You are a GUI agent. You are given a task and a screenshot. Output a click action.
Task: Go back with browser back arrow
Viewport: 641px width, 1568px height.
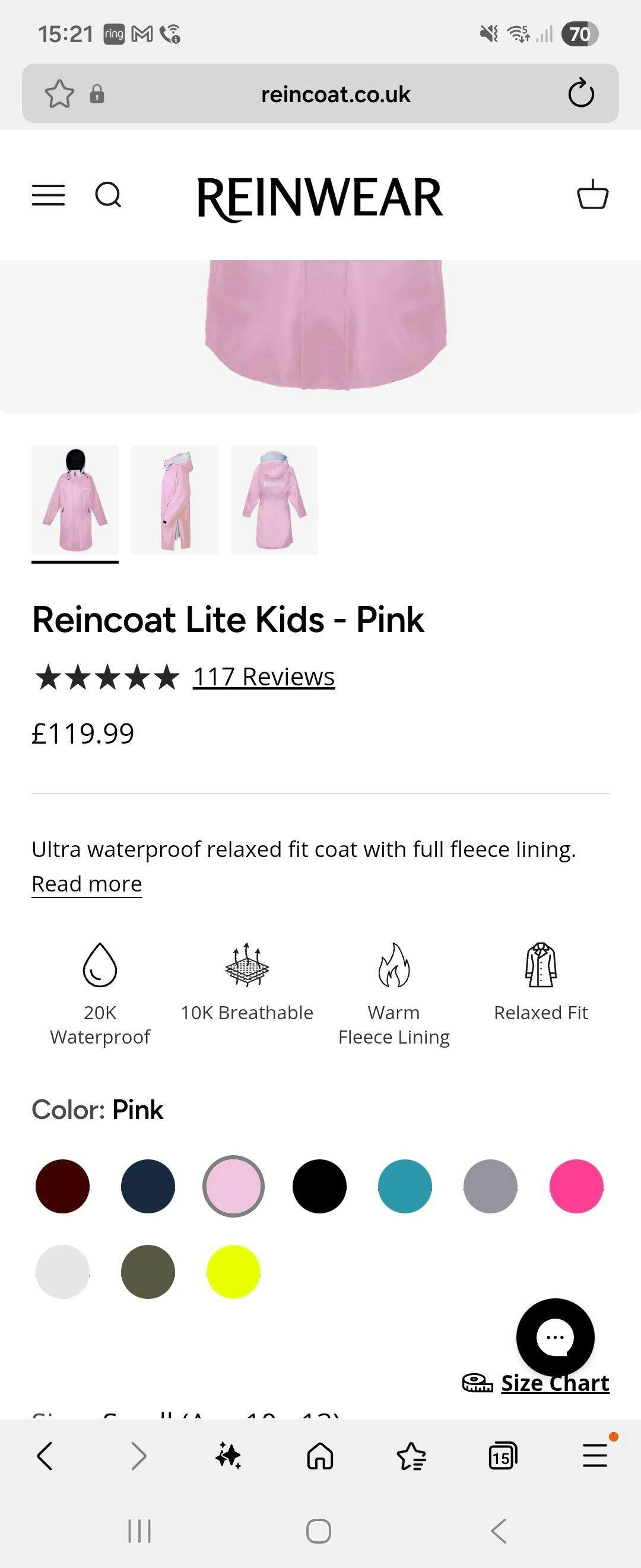pos(45,1456)
